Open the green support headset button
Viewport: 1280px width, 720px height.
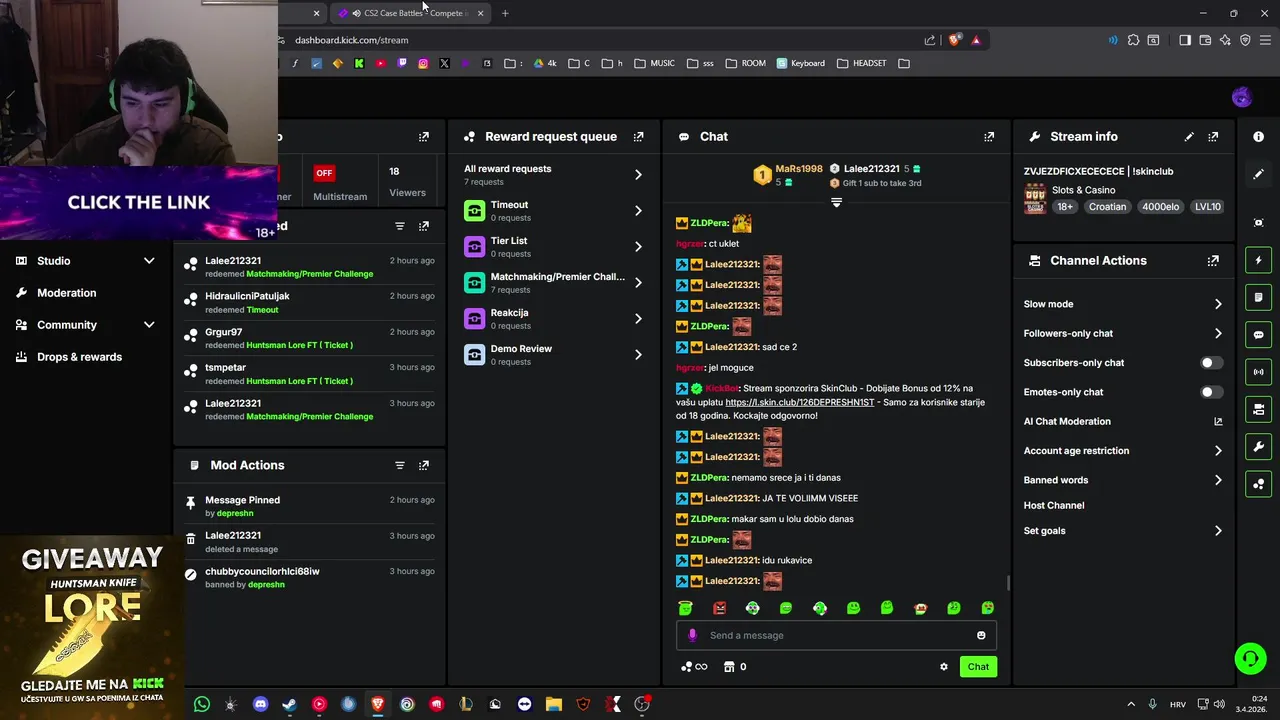tap(1249, 658)
